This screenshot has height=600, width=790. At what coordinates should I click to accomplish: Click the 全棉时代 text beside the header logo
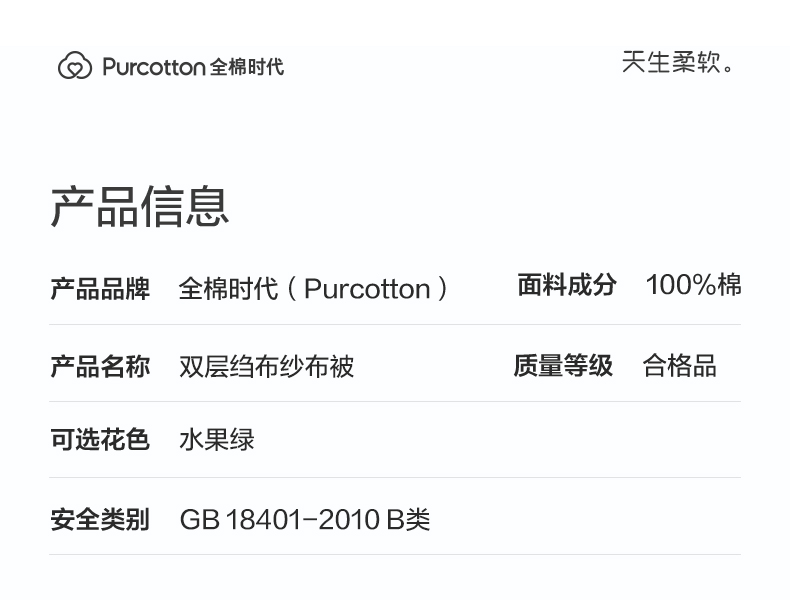(247, 67)
